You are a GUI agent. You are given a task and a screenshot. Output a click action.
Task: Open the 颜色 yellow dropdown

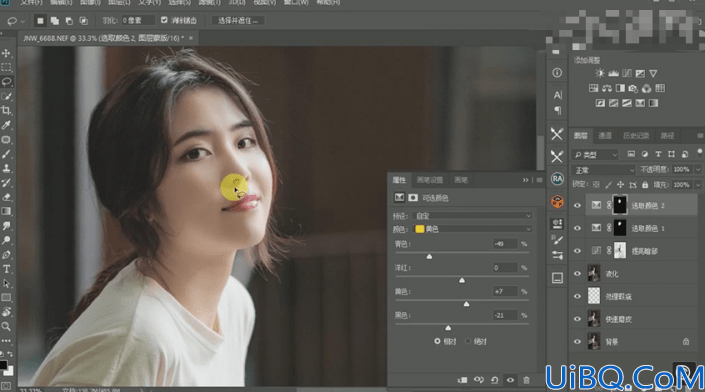[472, 229]
